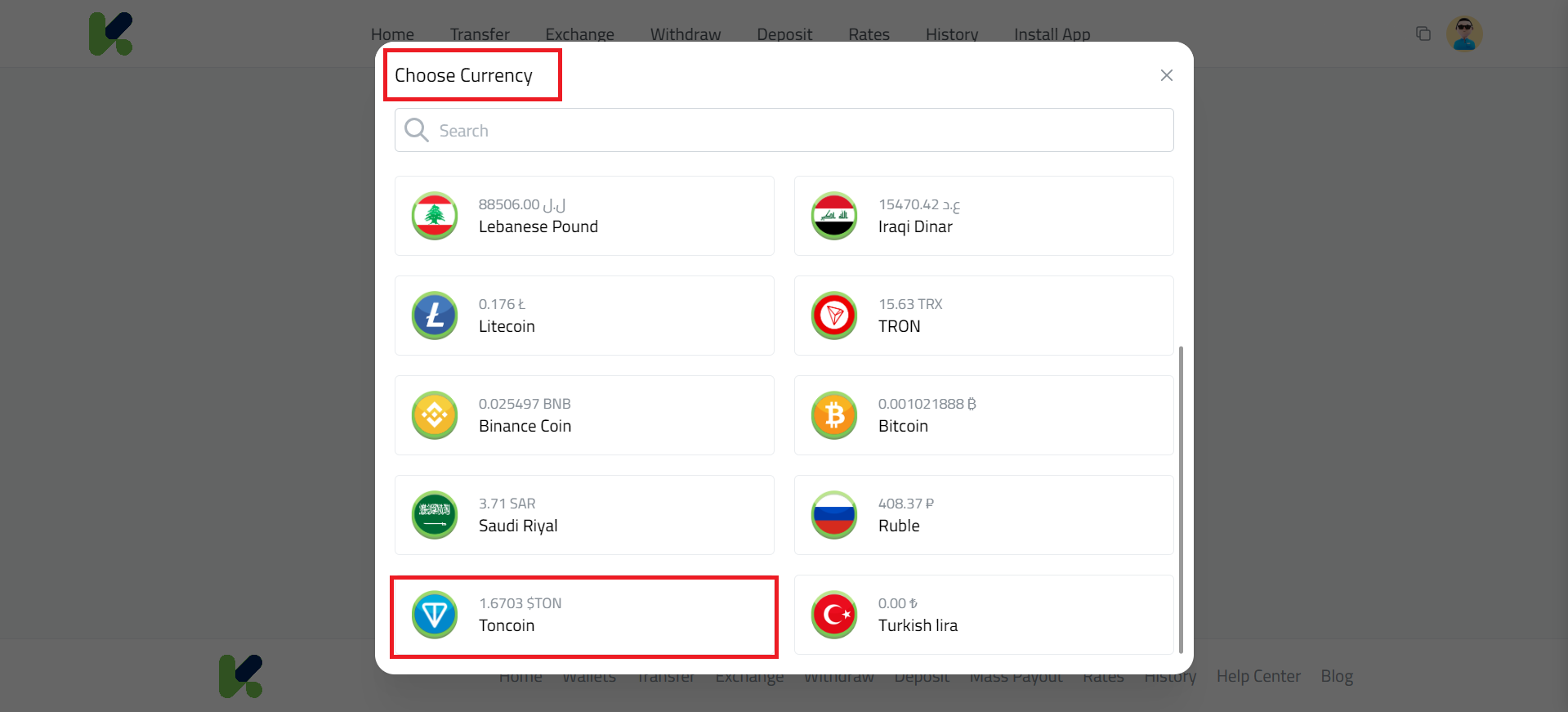This screenshot has width=1568, height=712.
Task: Click the copy icon near the avatar
Action: click(1423, 34)
